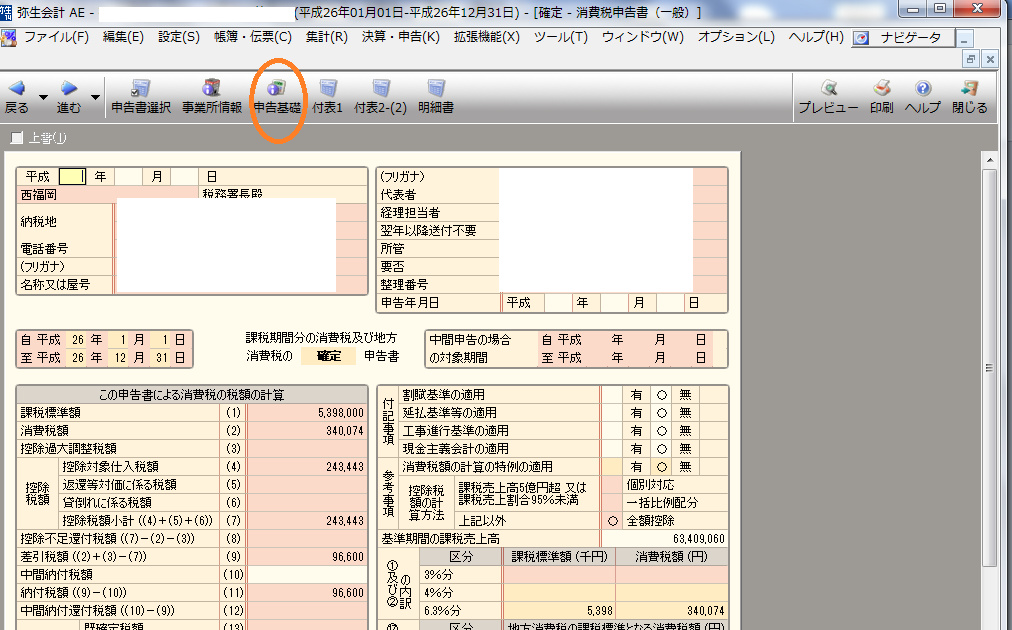Select 無 for 現金主義会計の適用

685,449
